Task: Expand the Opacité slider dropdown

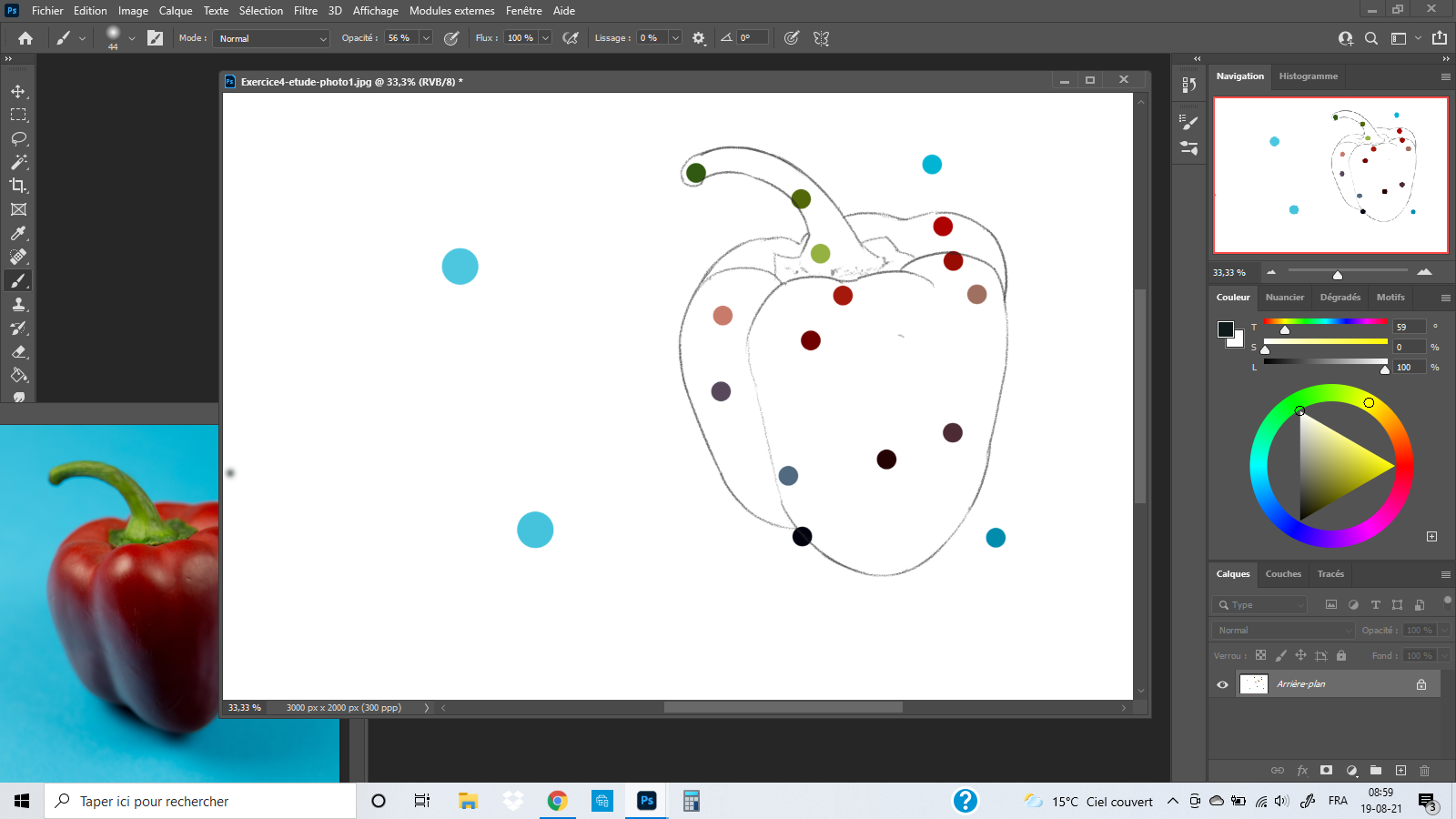Action: (x=425, y=38)
